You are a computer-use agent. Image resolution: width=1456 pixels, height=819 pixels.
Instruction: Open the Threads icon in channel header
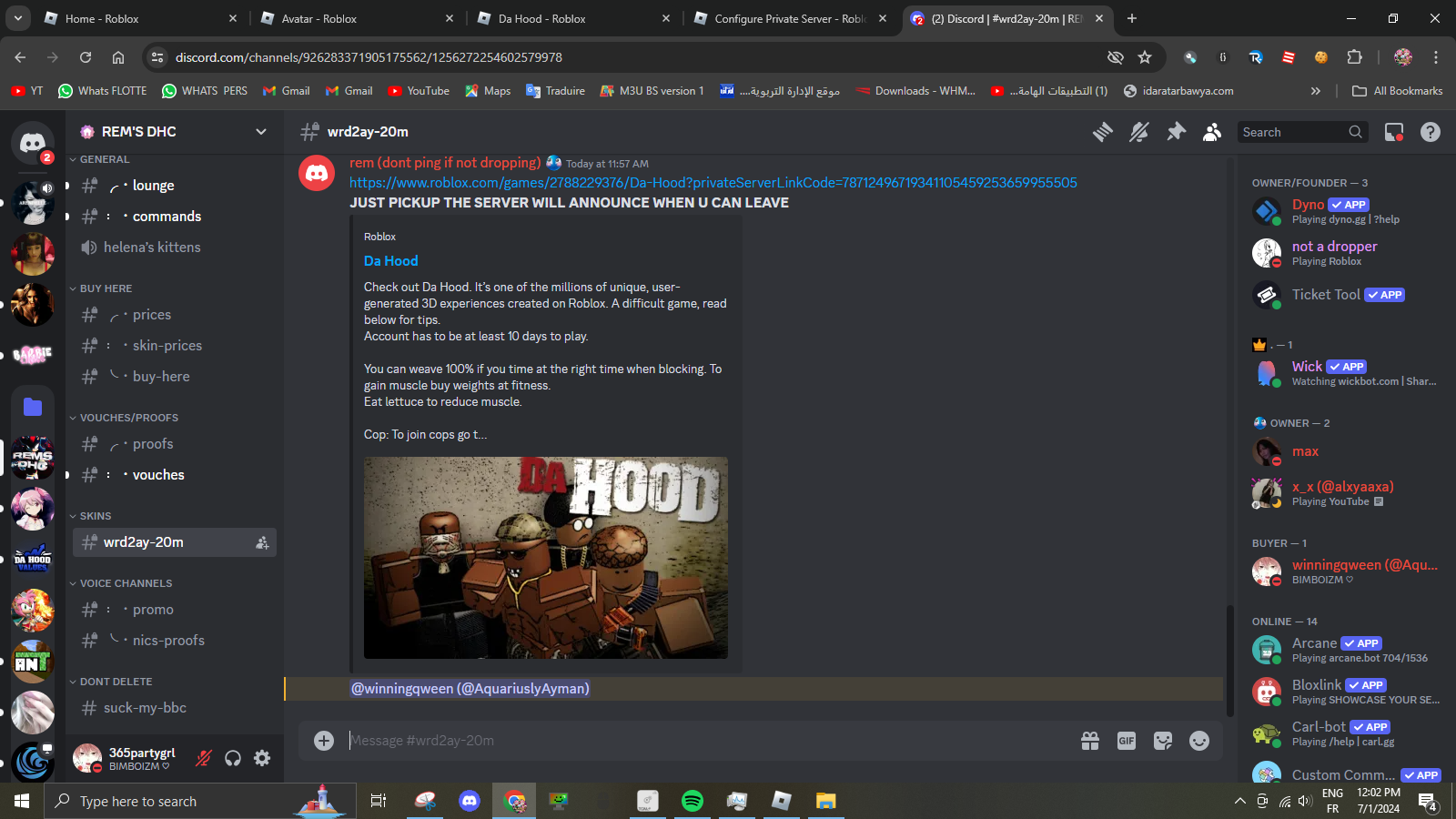pos(1103,132)
